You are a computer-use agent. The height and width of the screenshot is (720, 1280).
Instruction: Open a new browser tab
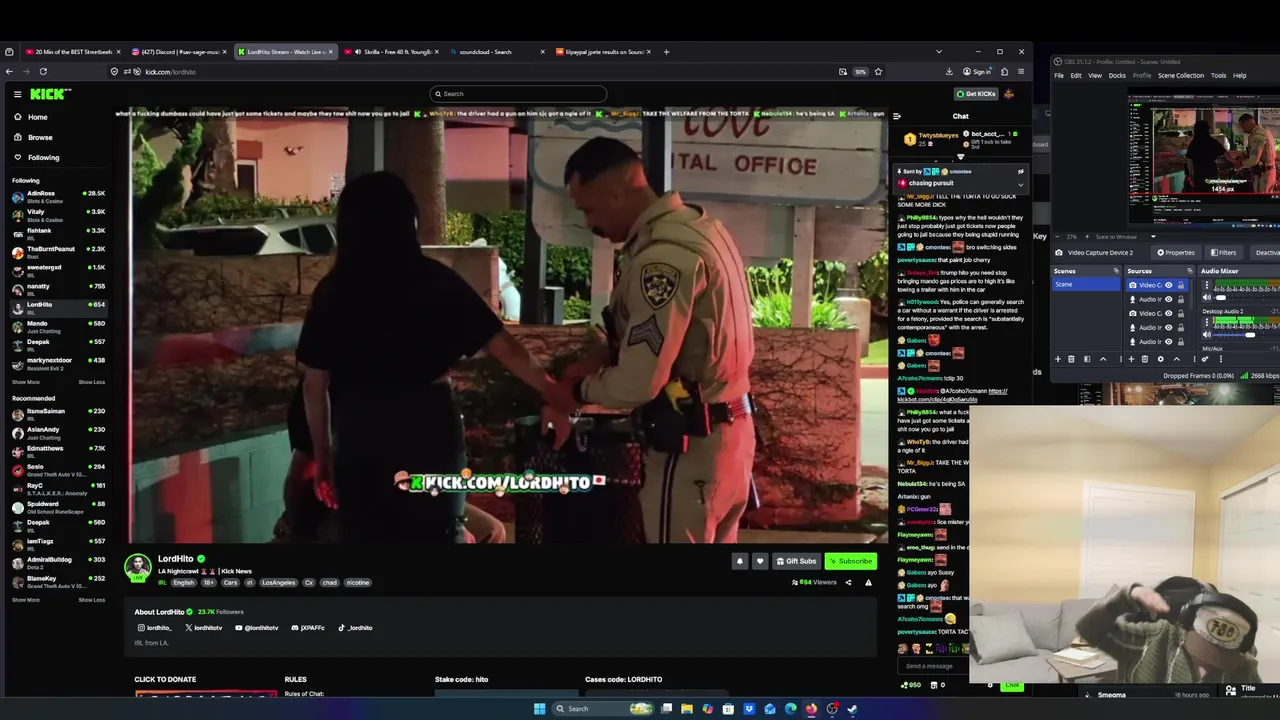pyautogui.click(x=667, y=52)
